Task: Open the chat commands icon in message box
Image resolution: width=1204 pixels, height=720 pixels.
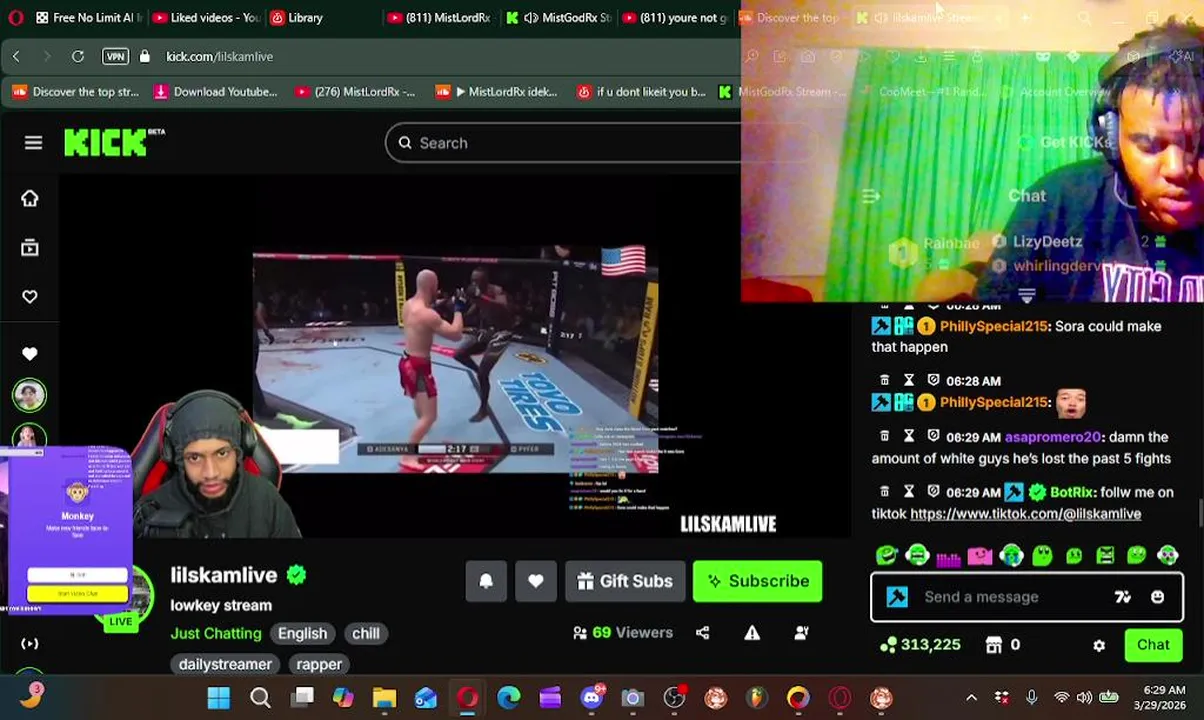Action: [1122, 597]
